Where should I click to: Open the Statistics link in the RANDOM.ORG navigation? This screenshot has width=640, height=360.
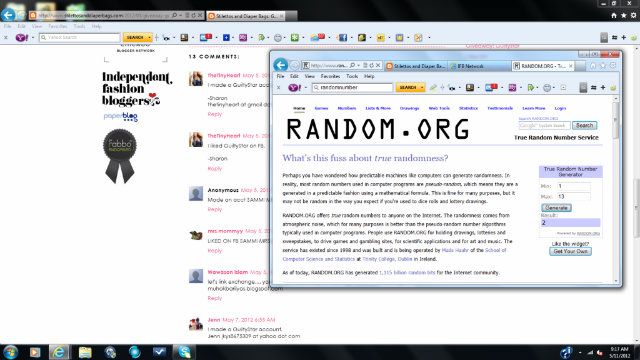[x=468, y=108]
